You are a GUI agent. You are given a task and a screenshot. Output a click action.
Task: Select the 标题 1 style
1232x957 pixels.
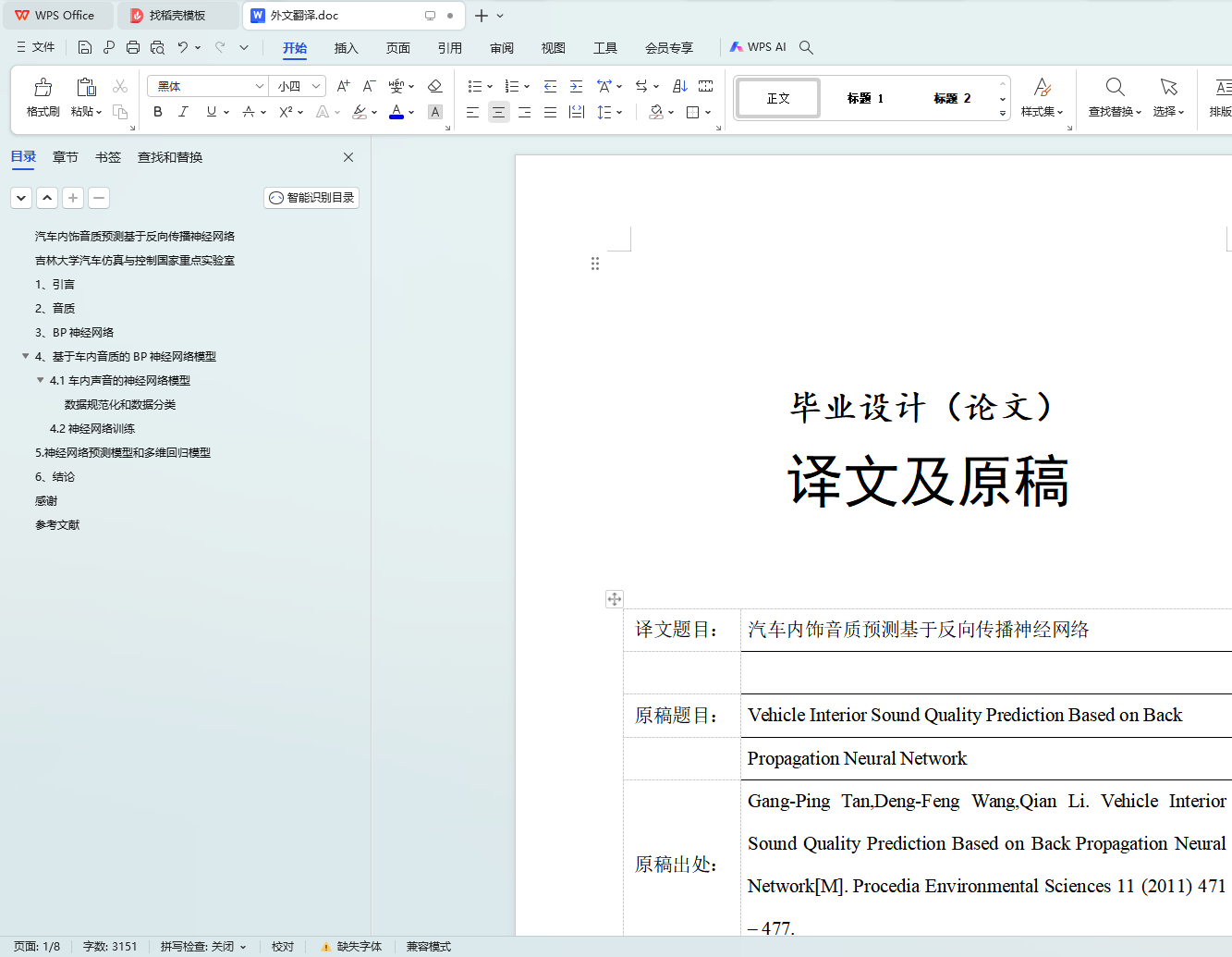point(865,98)
